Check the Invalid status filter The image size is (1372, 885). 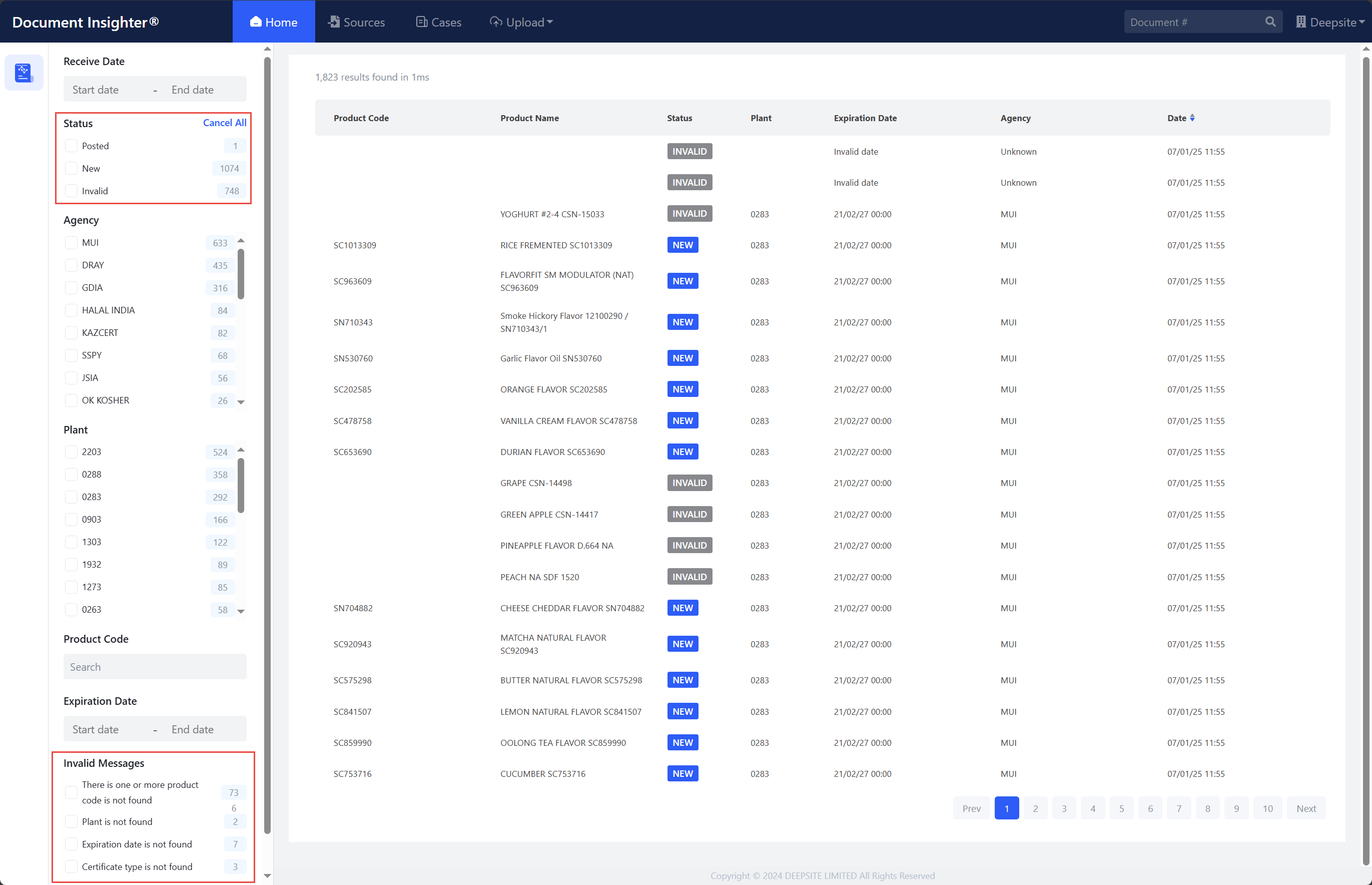[x=71, y=191]
